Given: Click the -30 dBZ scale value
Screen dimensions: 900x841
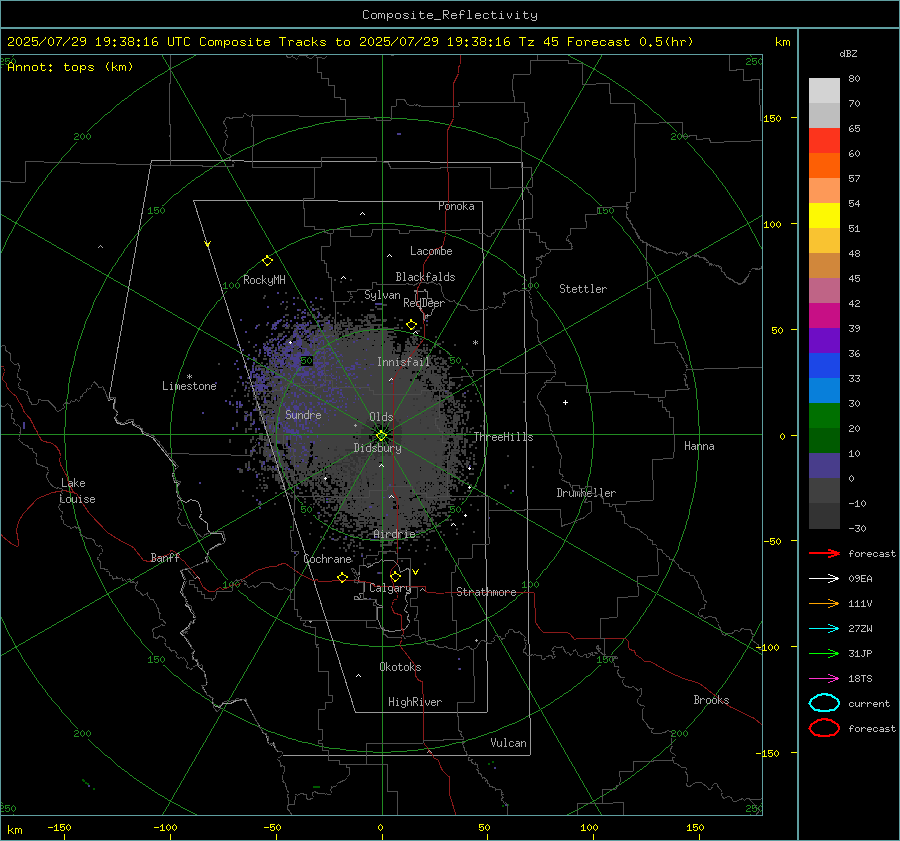Looking at the screenshot, I should [857, 528].
